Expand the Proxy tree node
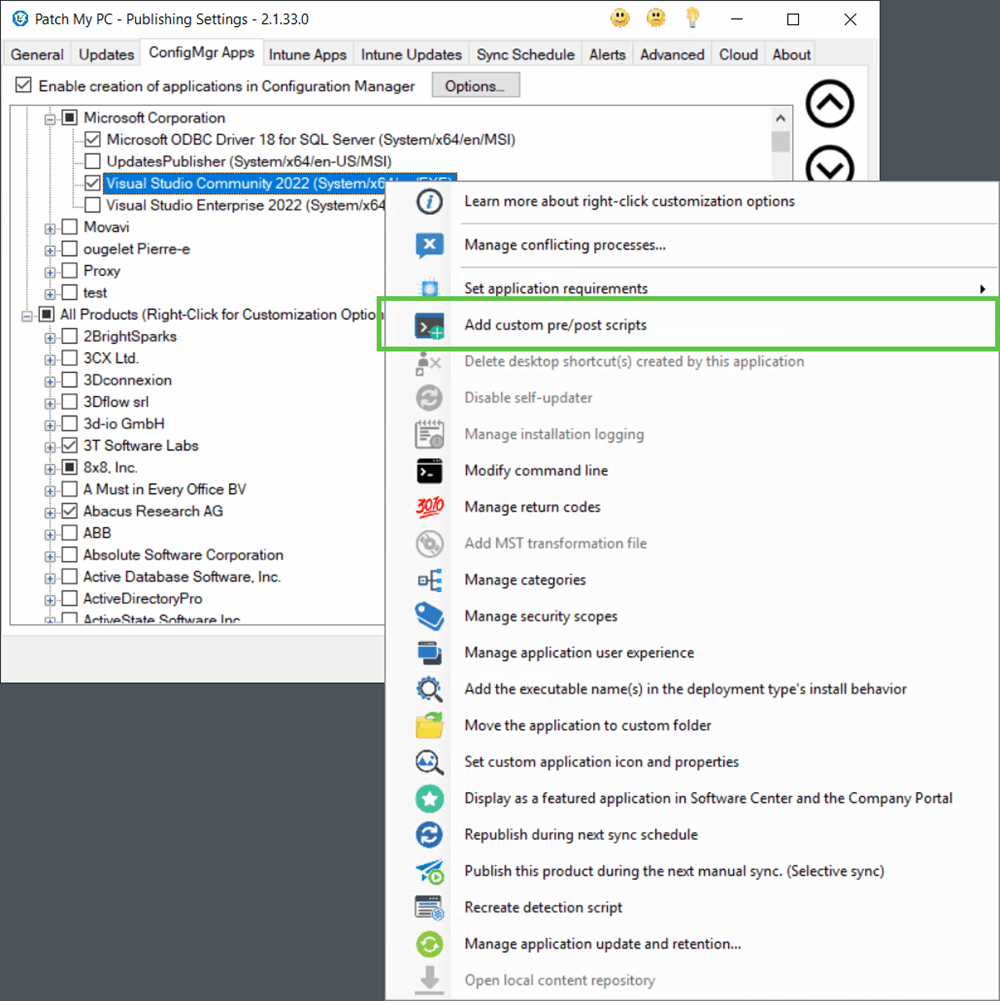1000x1001 pixels. 50,272
